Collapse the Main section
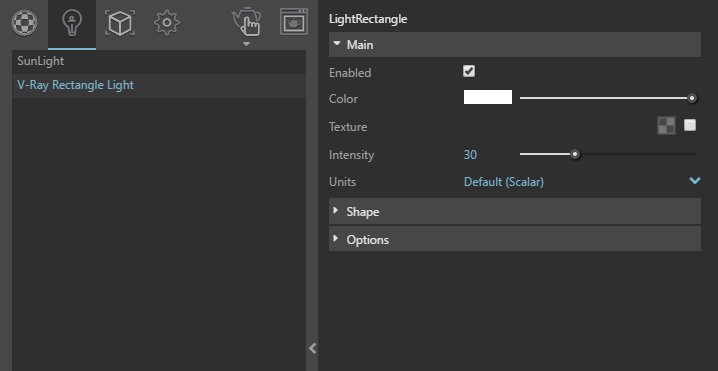This screenshot has width=718, height=371. 515,44
